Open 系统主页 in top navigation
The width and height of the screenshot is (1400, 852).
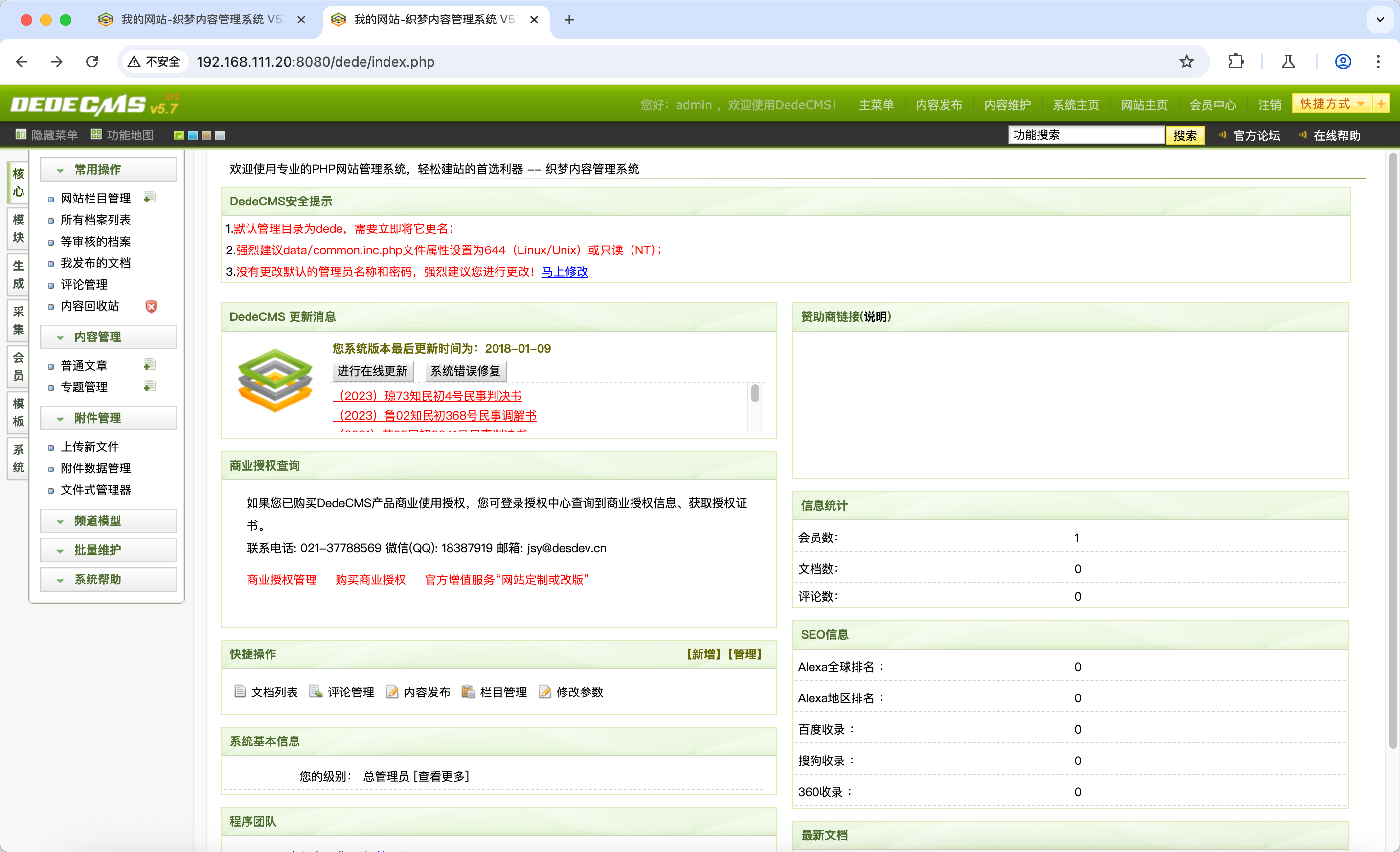(1075, 105)
